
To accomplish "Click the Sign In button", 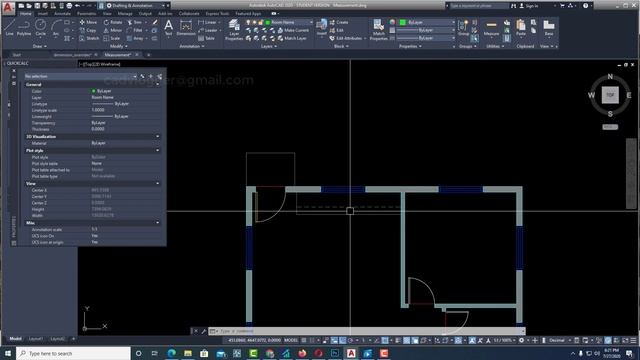I will [x=529, y=6].
